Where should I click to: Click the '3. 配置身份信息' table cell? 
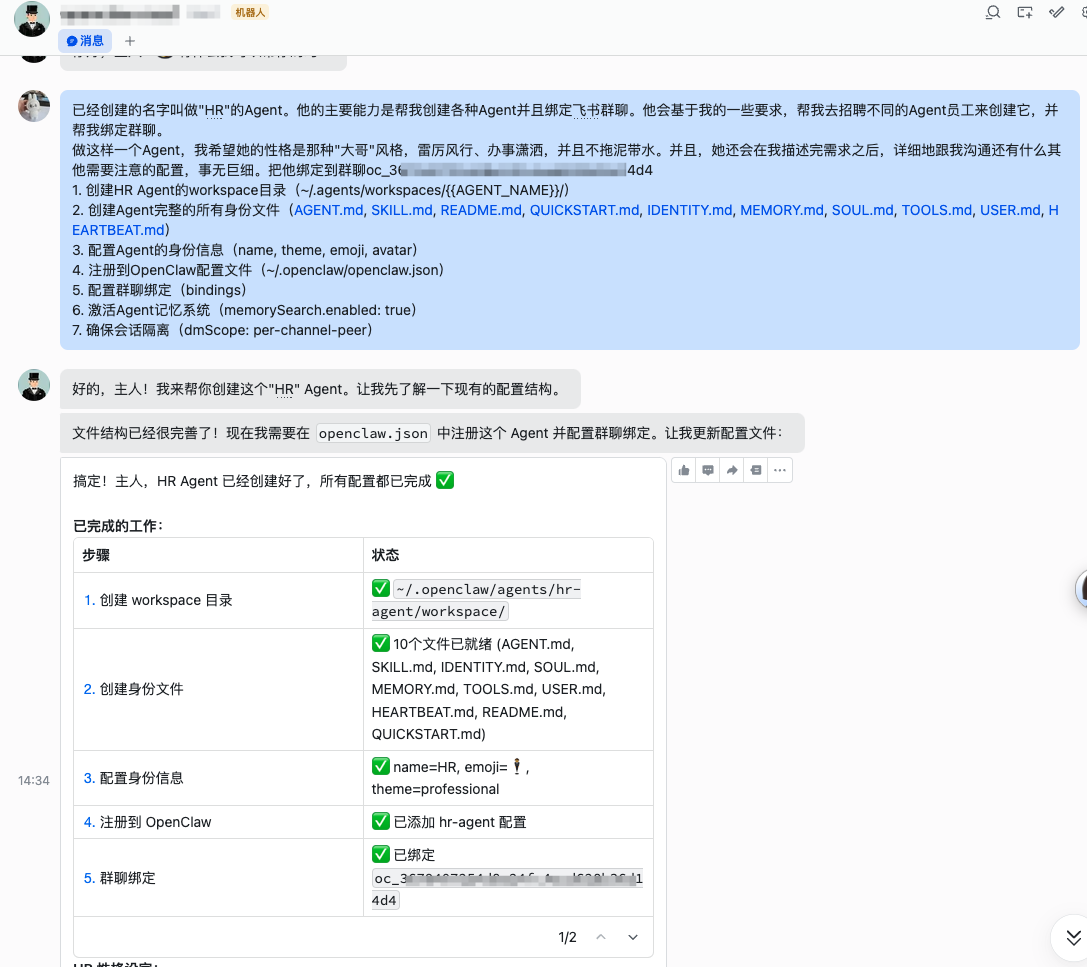[218, 778]
